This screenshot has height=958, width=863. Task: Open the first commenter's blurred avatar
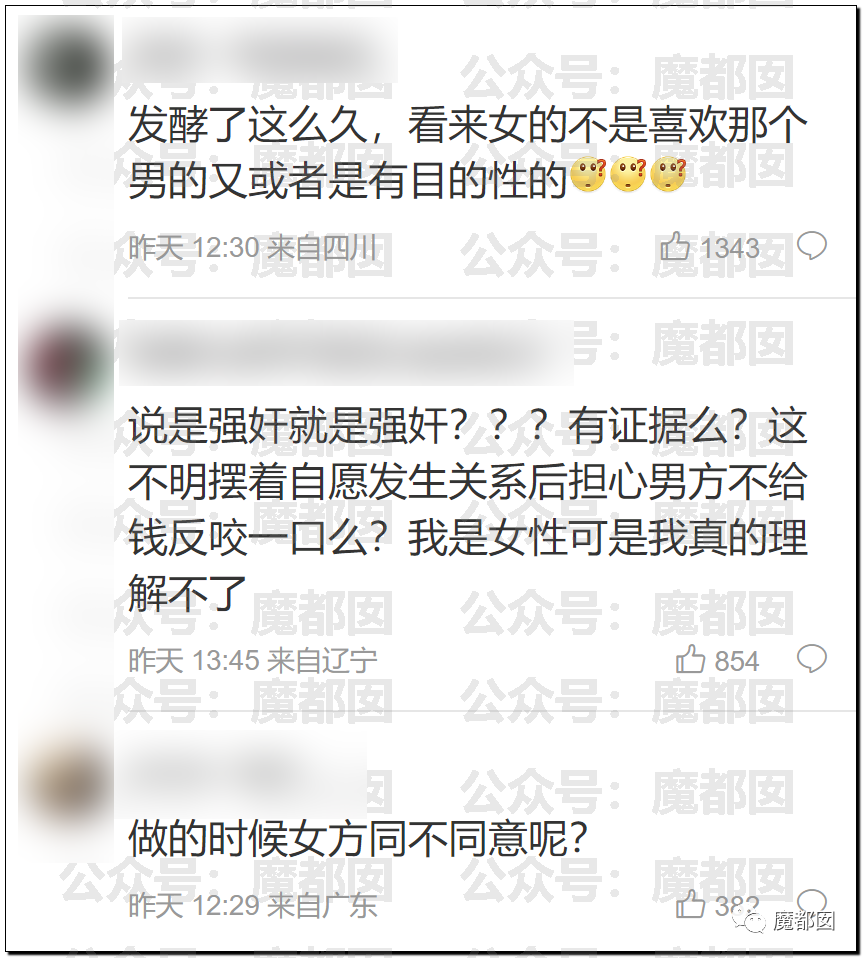64,69
